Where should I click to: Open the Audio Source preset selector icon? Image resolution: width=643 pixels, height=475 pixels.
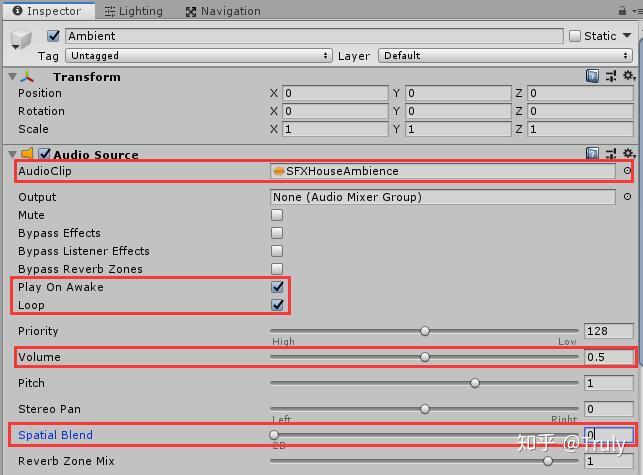coord(611,154)
